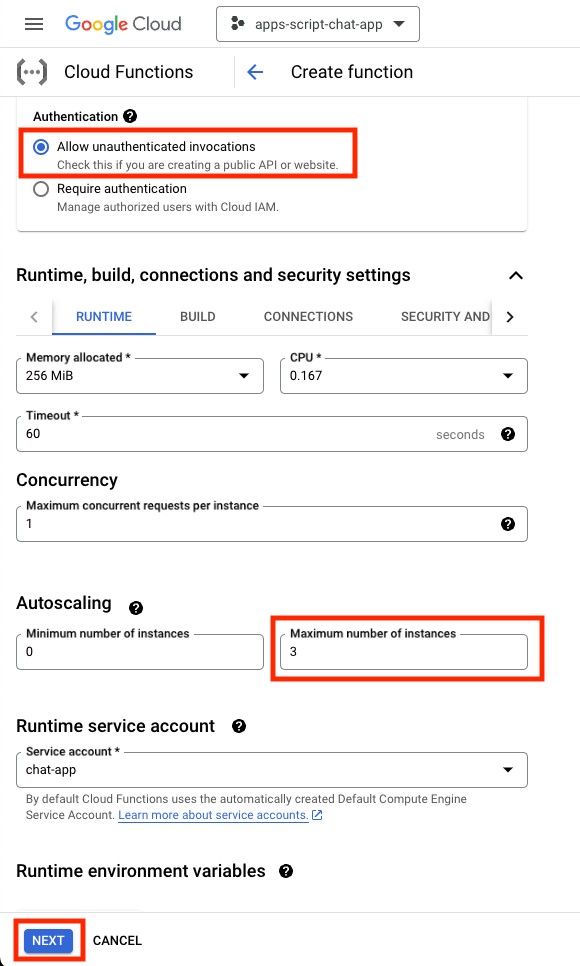This screenshot has height=966, width=580.
Task: Expand the CPU dropdown
Action: 404,376
